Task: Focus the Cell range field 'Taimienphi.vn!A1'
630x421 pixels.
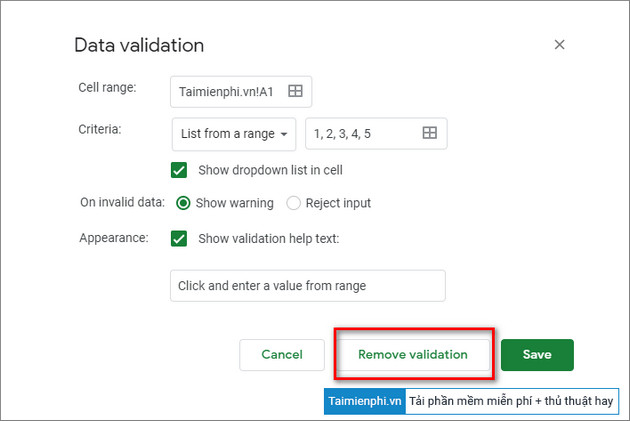Action: coord(230,91)
